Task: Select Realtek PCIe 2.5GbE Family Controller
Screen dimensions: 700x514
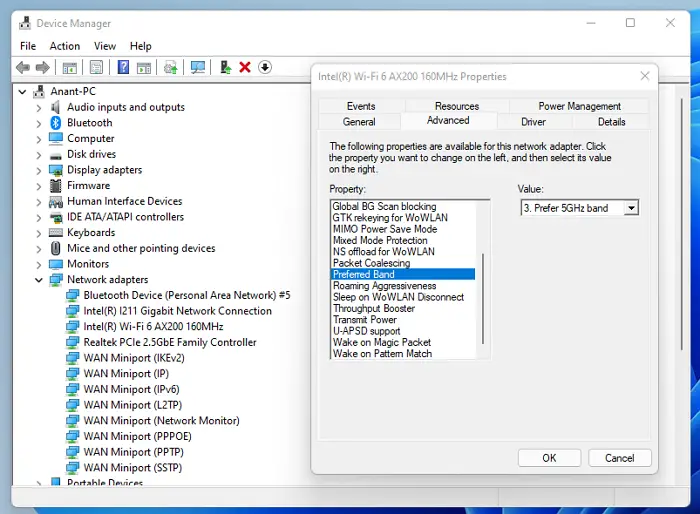Action: tap(170, 342)
